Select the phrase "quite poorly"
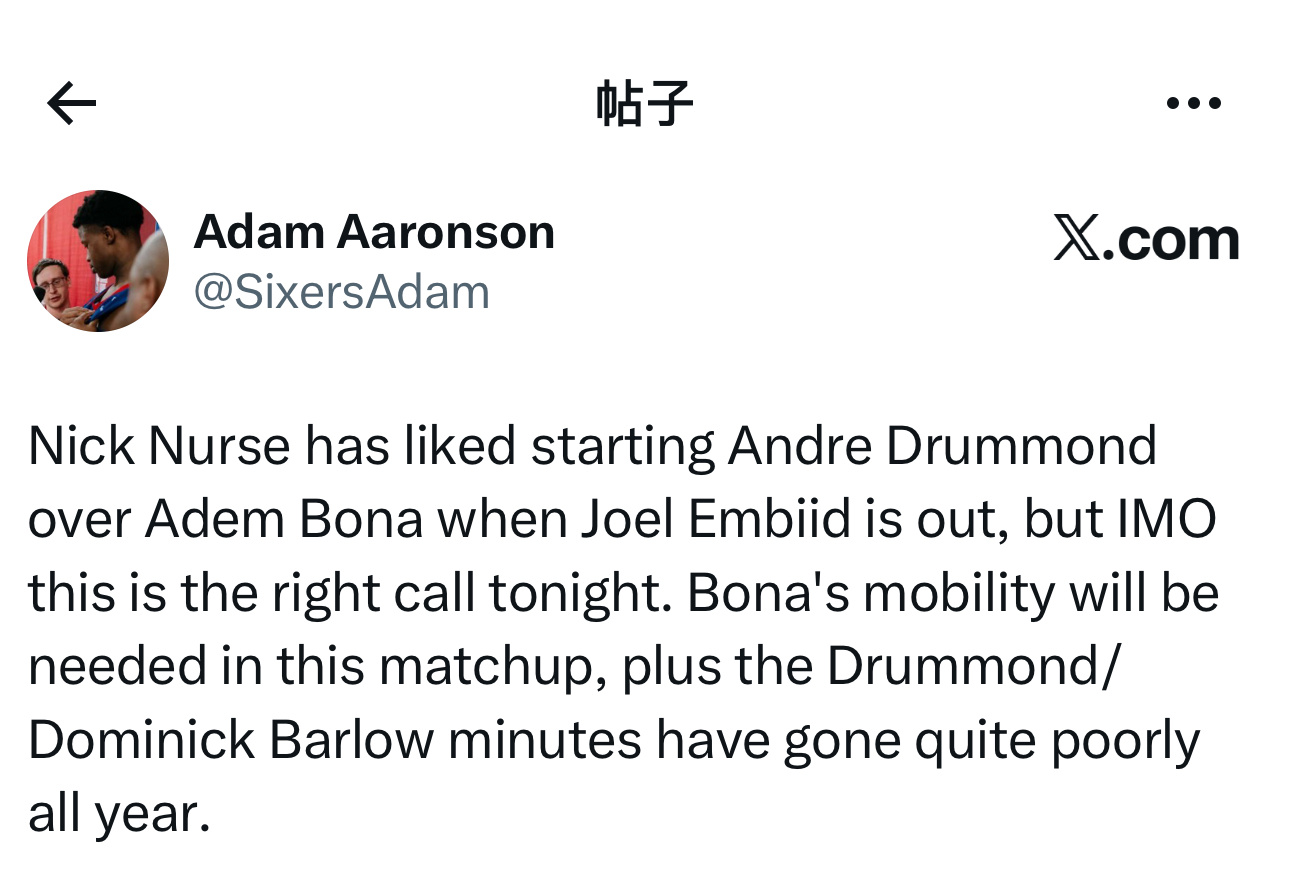This screenshot has height=891, width=1290. click(1066, 741)
